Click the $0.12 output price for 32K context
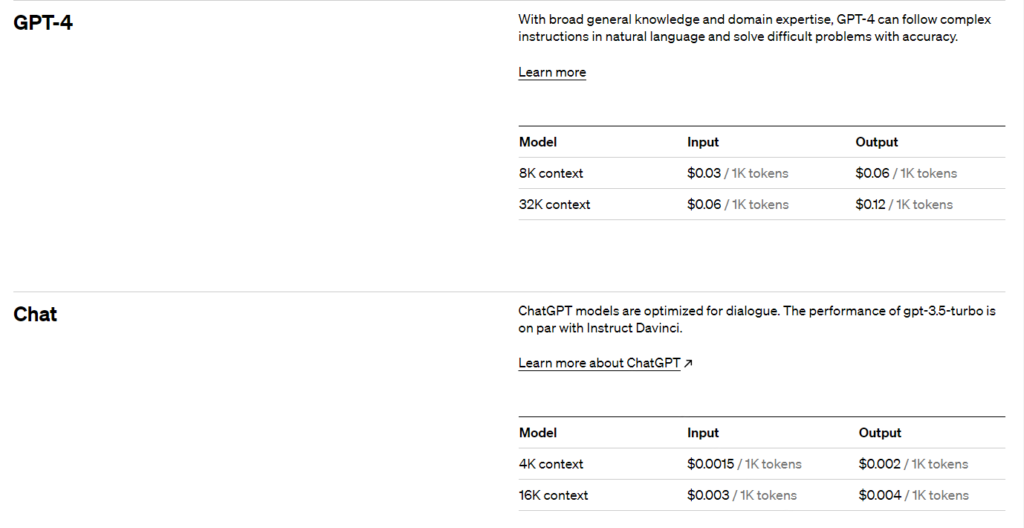 click(x=871, y=204)
